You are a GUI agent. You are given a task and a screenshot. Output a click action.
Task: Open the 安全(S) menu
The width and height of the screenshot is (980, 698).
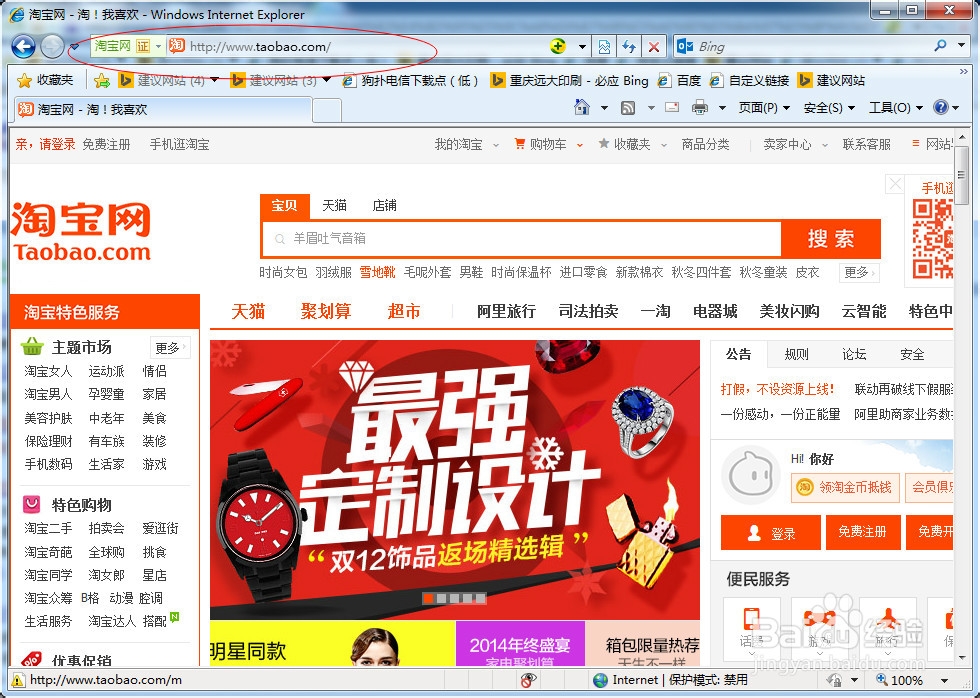(x=829, y=107)
